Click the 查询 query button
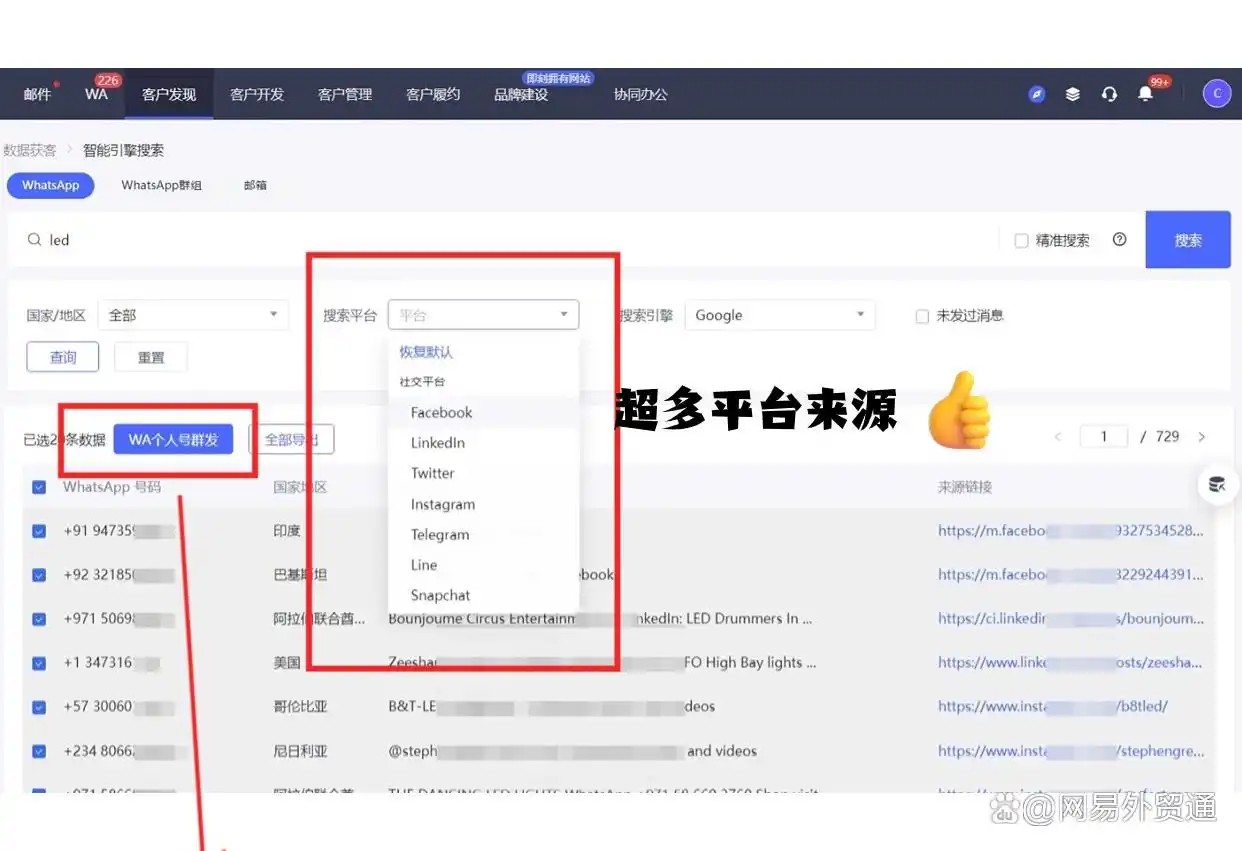The width and height of the screenshot is (1242, 851). click(x=62, y=357)
